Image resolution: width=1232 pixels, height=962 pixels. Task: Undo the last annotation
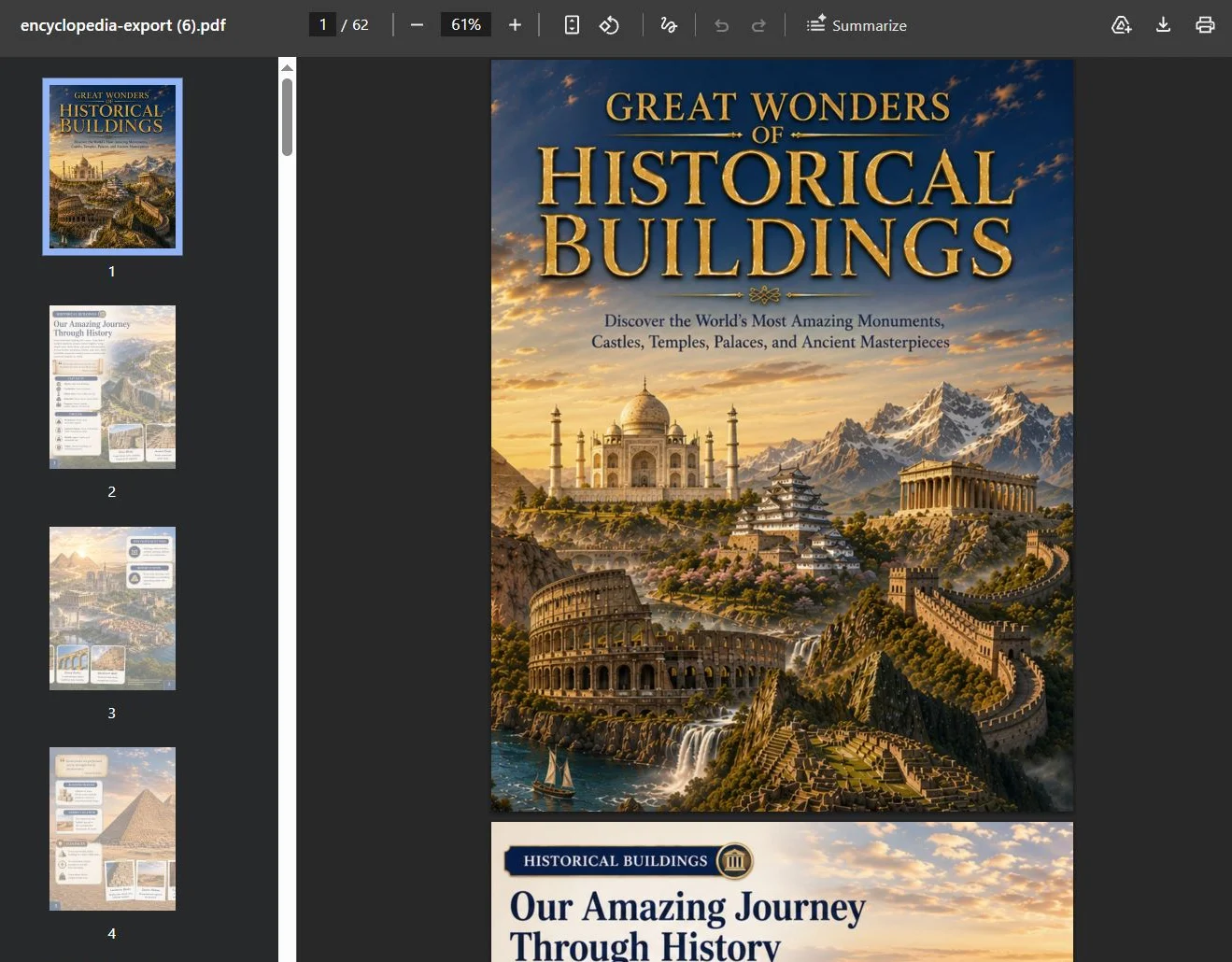[721, 25]
